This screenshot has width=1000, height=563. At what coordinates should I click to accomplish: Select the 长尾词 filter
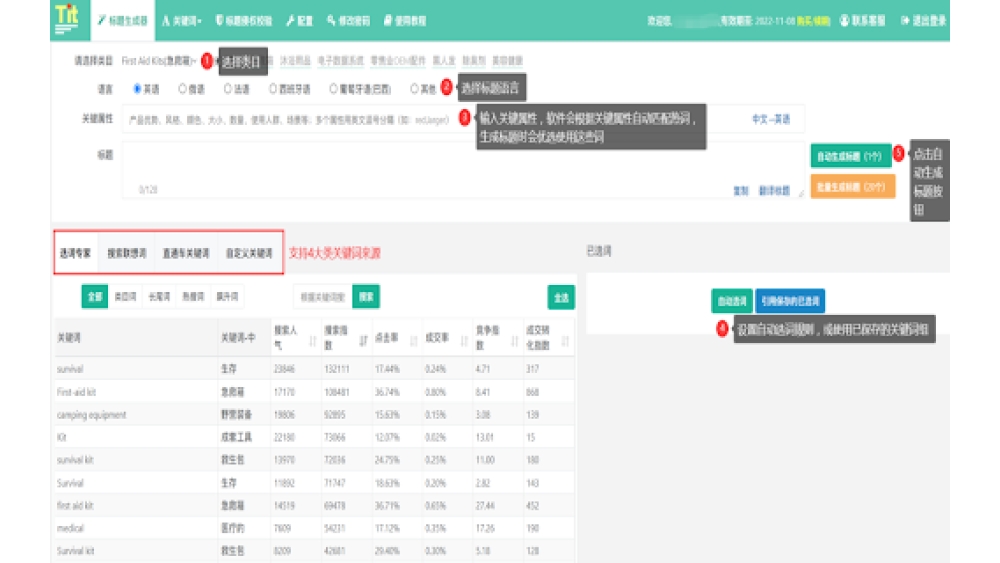point(159,296)
